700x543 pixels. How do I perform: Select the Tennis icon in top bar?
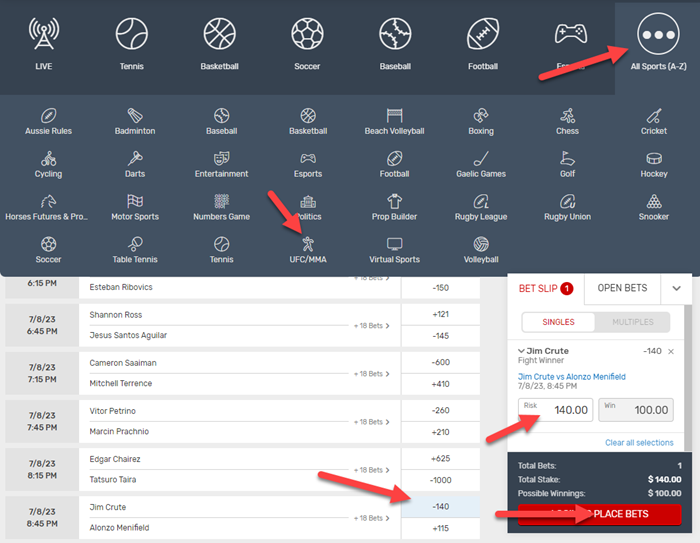click(x=131, y=45)
